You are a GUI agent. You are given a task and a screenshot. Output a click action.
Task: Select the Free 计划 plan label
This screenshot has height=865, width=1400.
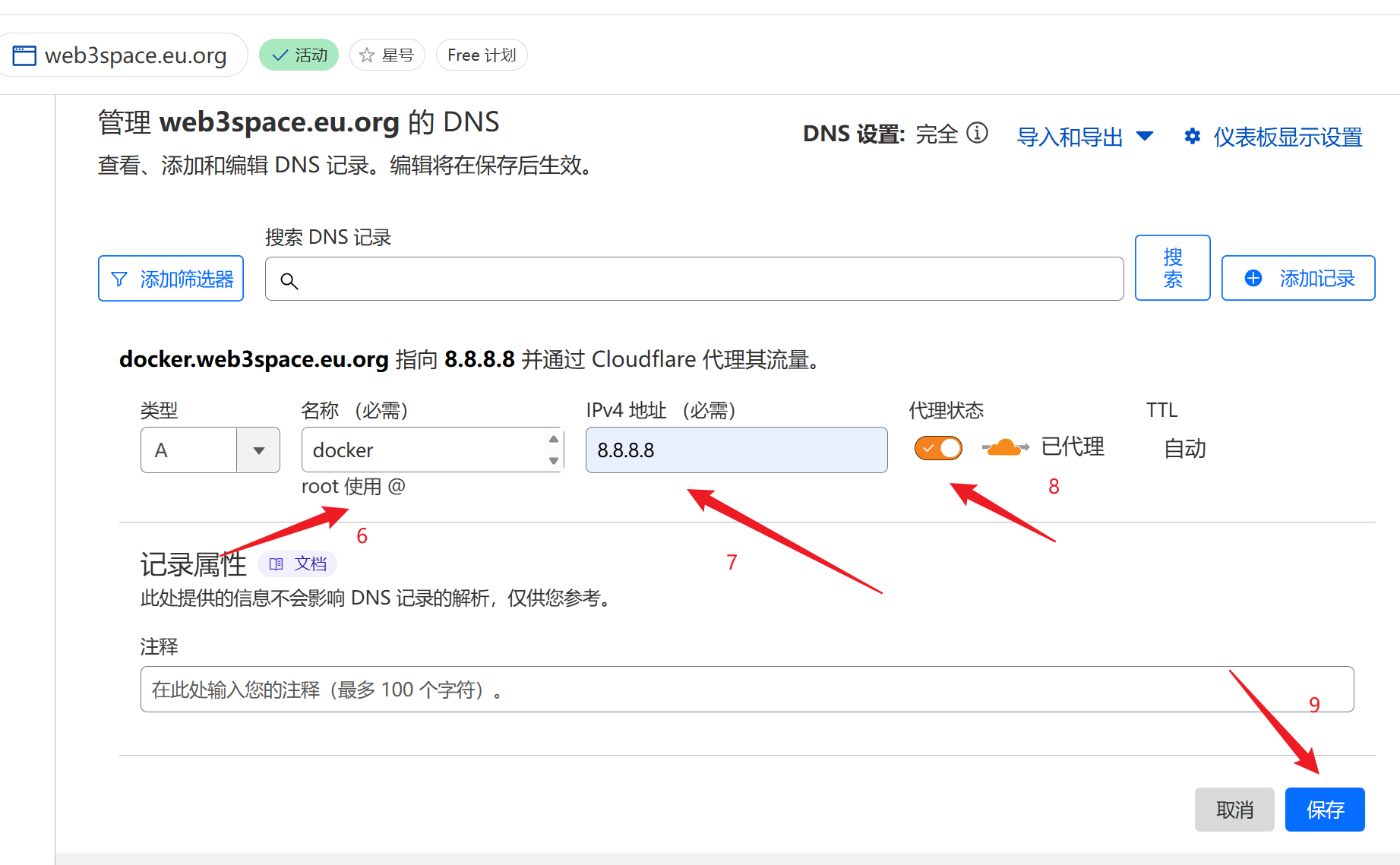481,54
